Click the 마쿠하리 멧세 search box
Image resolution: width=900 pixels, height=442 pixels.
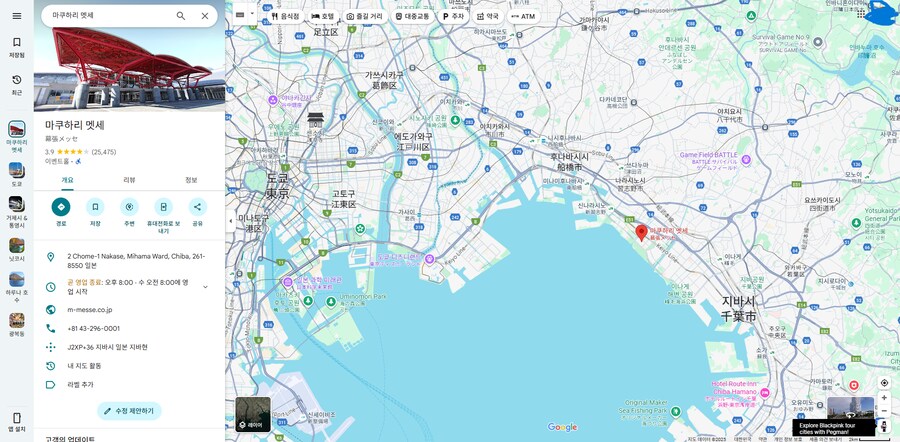(x=109, y=16)
